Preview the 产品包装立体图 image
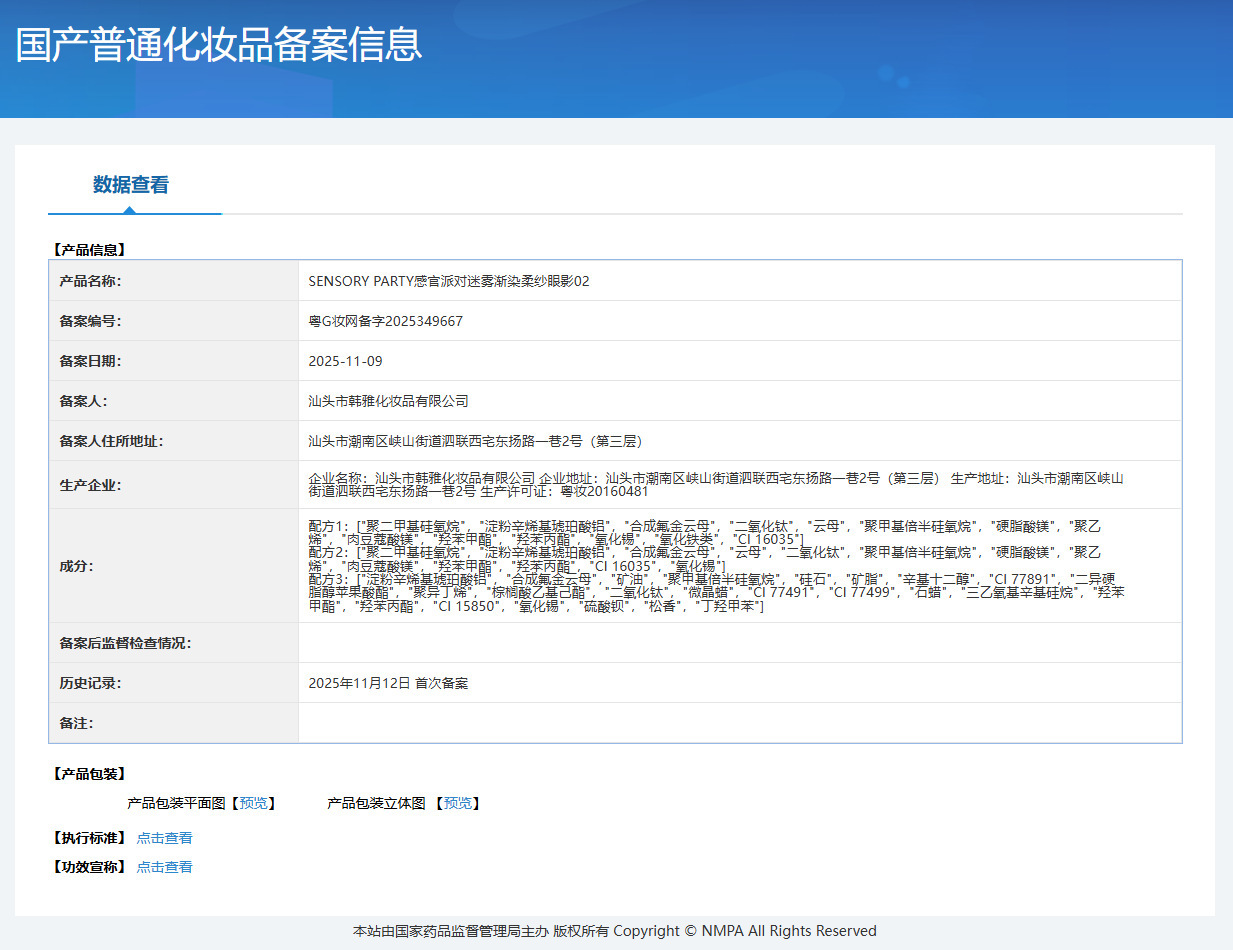The width and height of the screenshot is (1233, 950). pos(458,803)
